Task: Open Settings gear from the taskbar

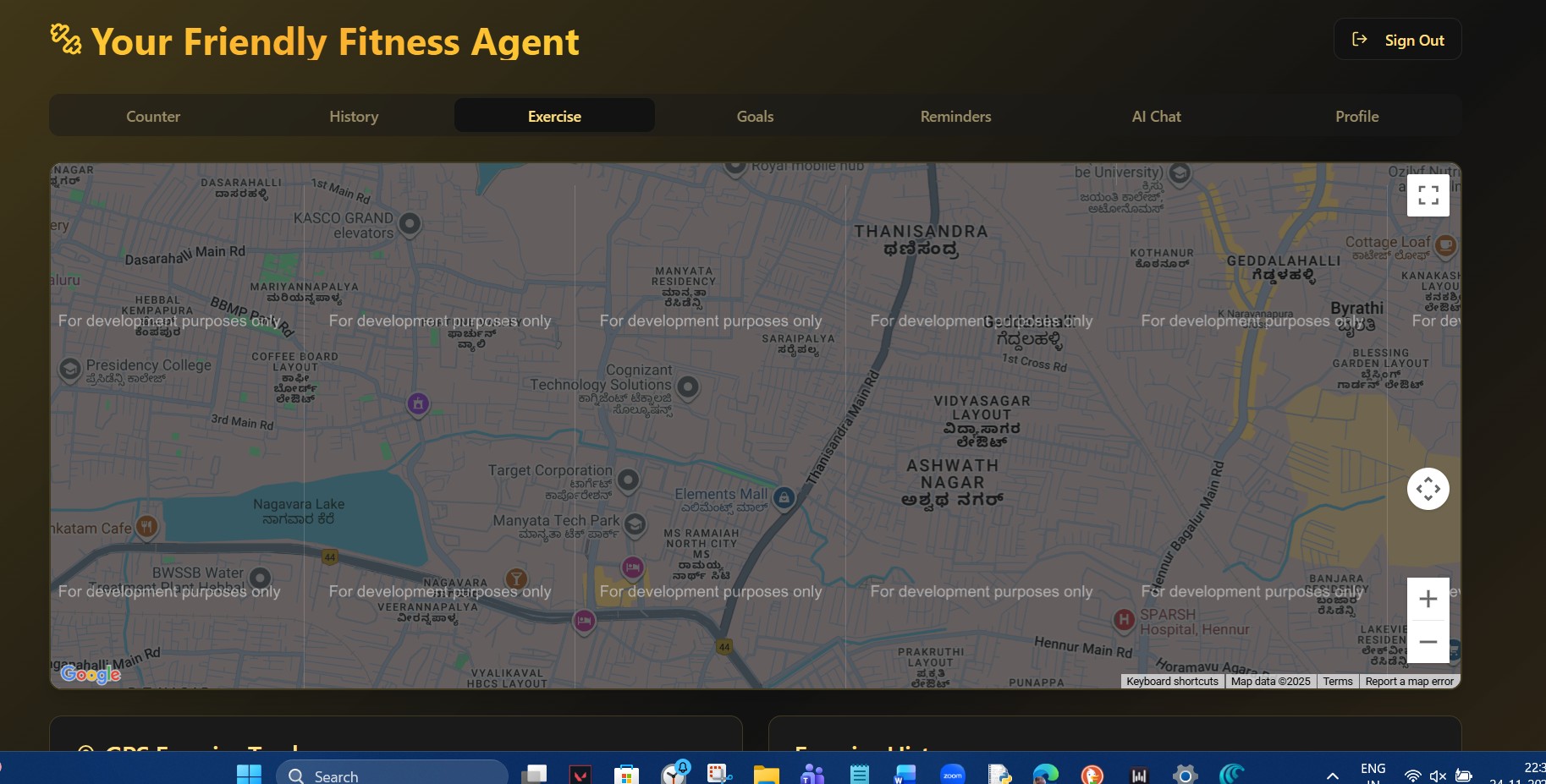Action: pyautogui.click(x=1185, y=775)
